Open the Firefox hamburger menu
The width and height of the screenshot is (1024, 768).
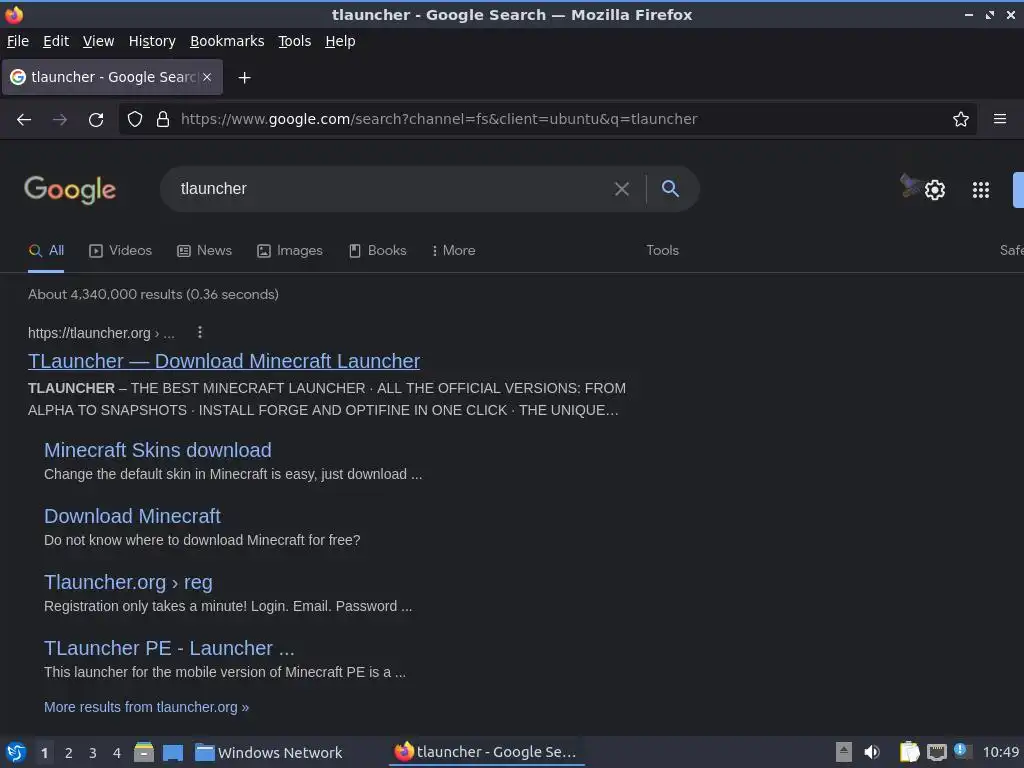click(1000, 119)
